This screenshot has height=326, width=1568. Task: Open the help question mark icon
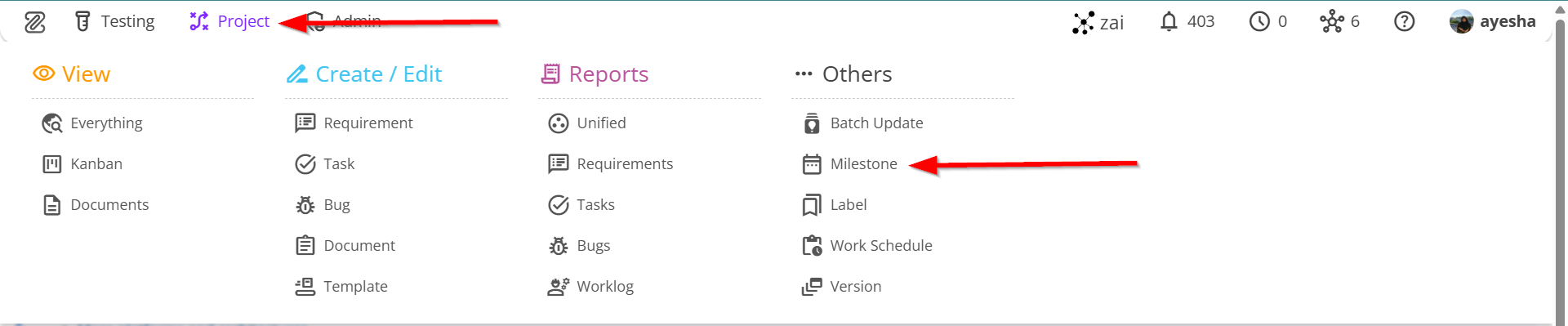pos(1404,21)
